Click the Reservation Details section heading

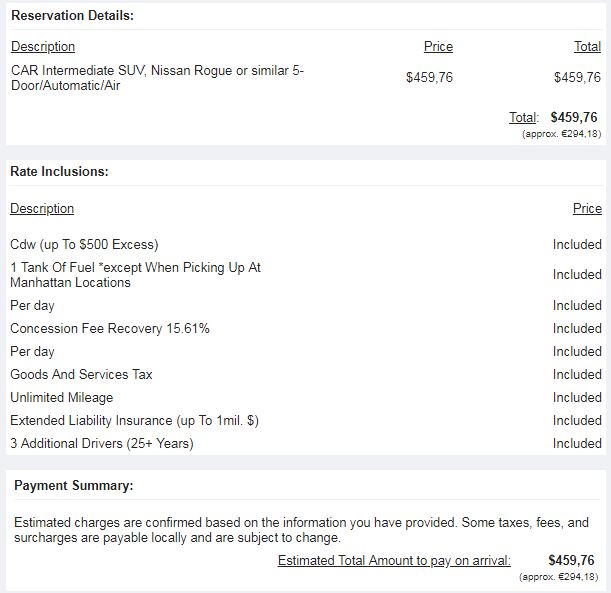72,16
